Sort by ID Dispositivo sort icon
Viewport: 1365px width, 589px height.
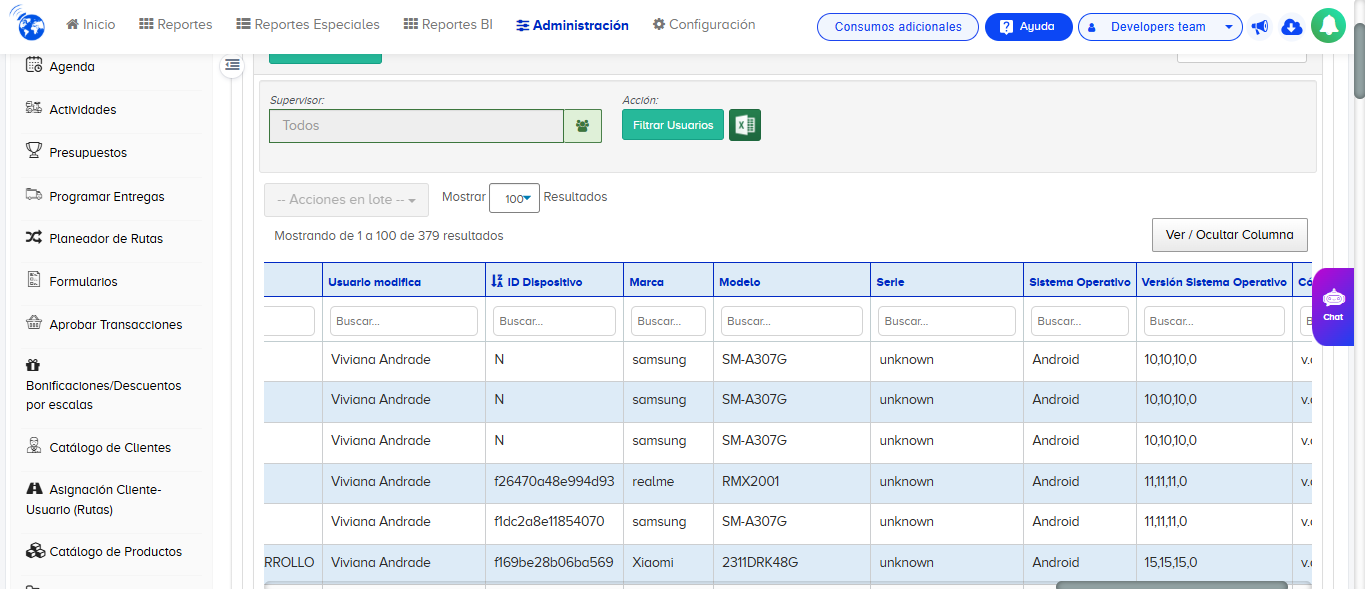click(497, 281)
